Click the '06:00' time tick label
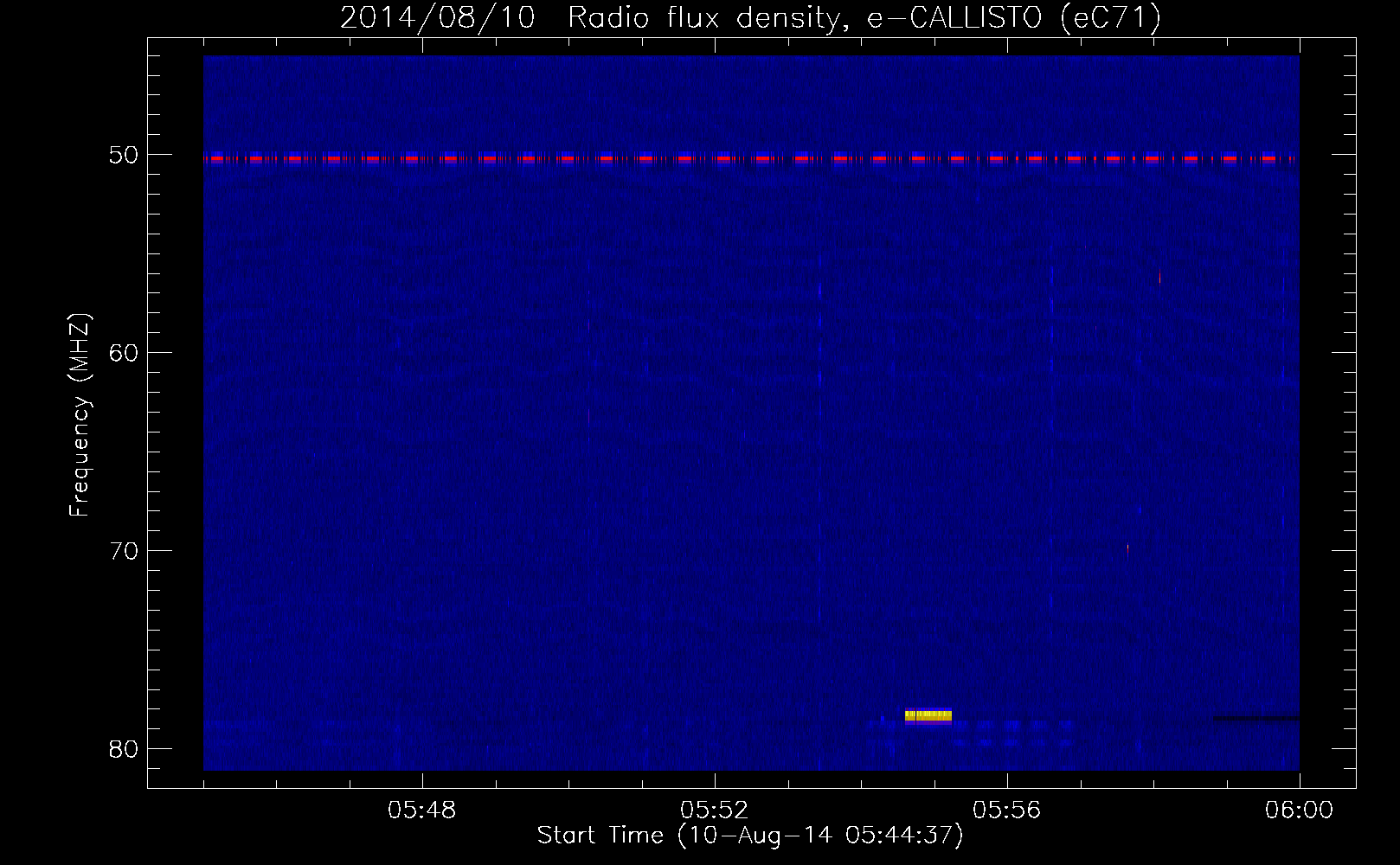 [1299, 811]
